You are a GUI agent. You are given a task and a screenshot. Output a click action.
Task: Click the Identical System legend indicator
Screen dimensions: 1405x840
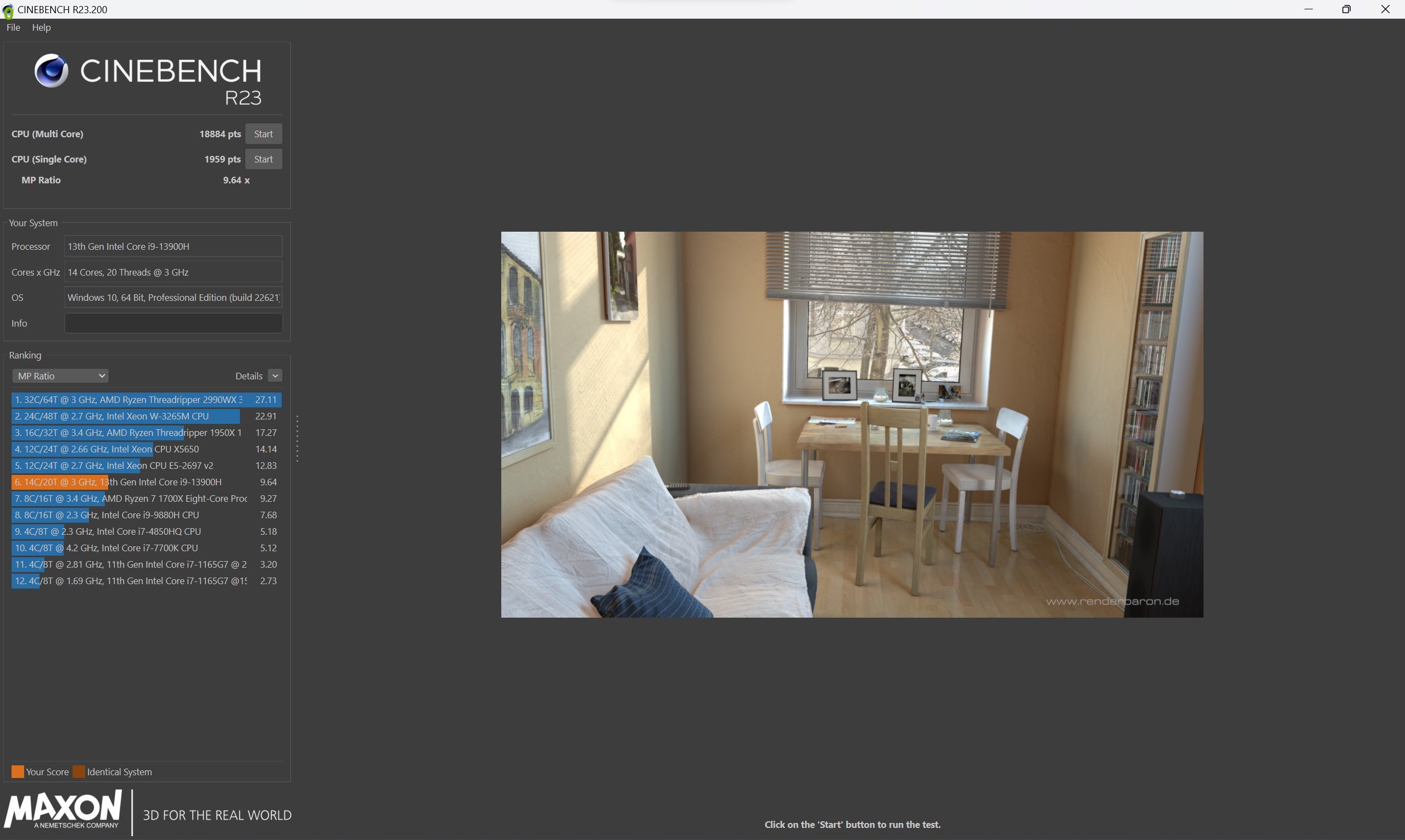pos(78,771)
